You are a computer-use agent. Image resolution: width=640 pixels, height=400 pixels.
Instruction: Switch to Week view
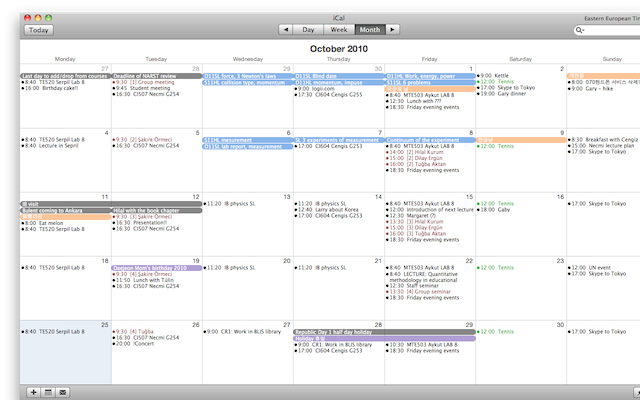(x=339, y=30)
